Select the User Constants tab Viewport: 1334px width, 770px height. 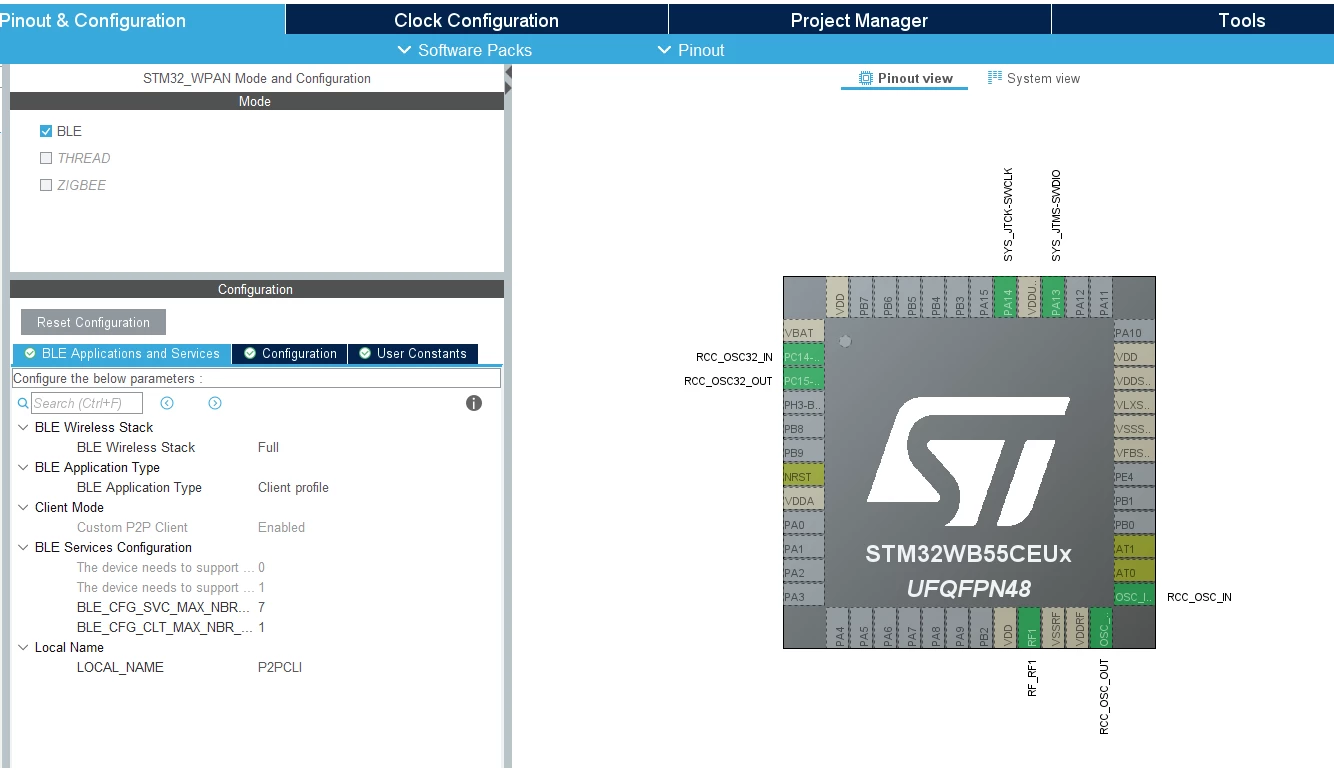pyautogui.click(x=413, y=354)
